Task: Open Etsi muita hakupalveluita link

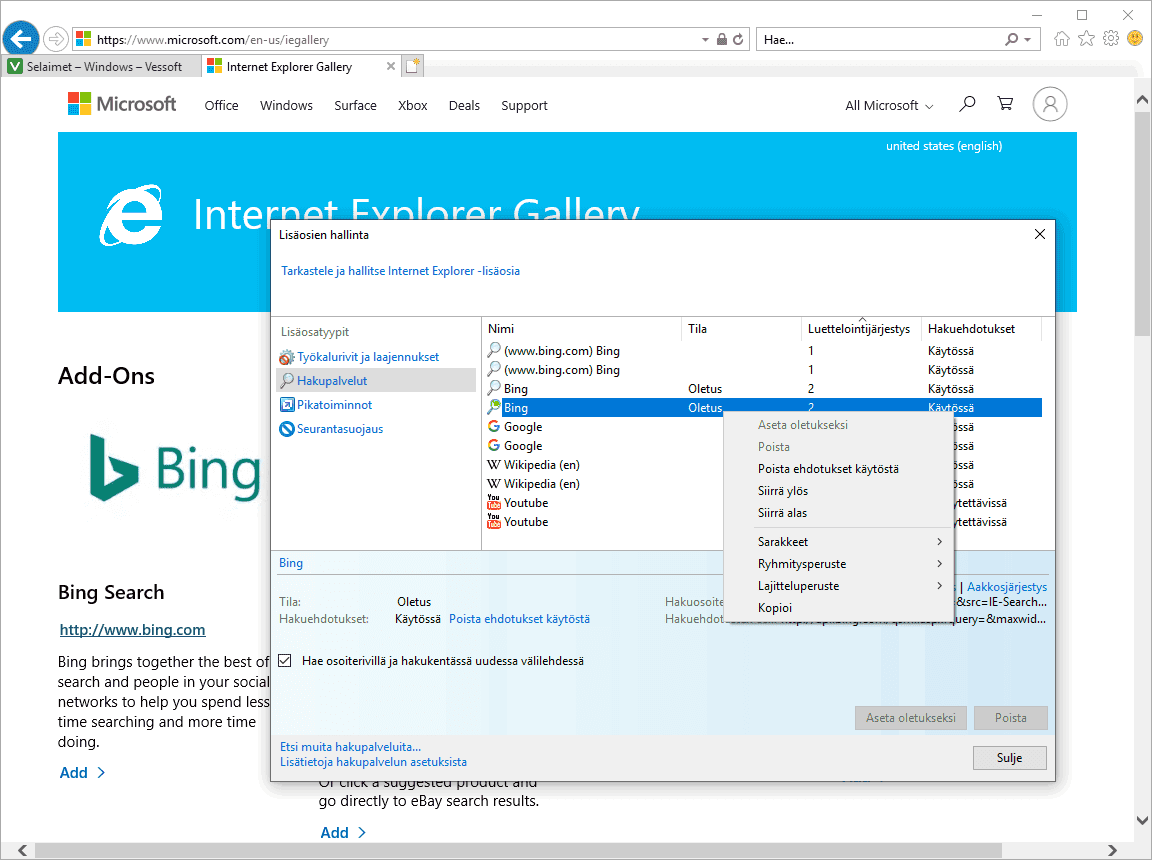Action: pos(350,747)
